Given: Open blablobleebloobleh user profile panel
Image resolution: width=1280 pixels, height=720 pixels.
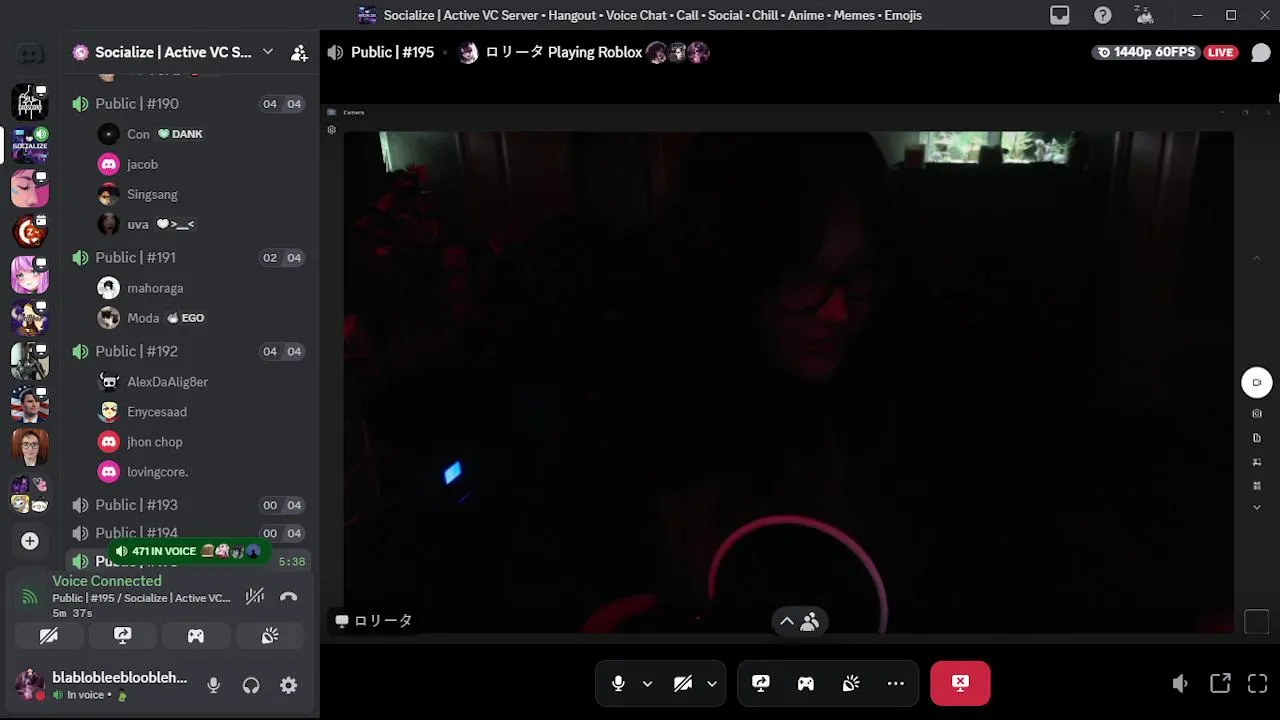Looking at the screenshot, I should coord(102,685).
